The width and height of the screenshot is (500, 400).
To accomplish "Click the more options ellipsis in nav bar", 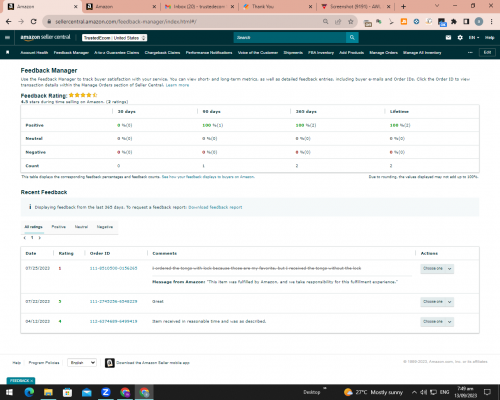I will click(x=470, y=52).
